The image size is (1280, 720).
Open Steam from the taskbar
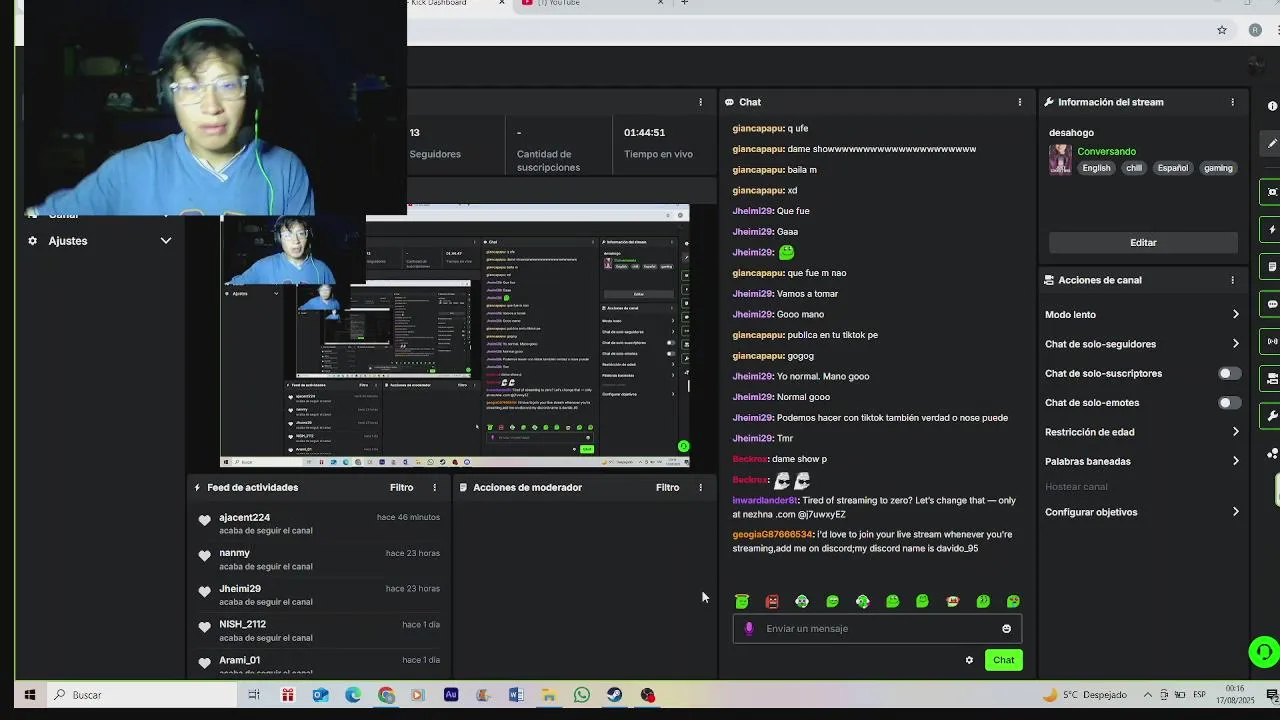coord(615,695)
